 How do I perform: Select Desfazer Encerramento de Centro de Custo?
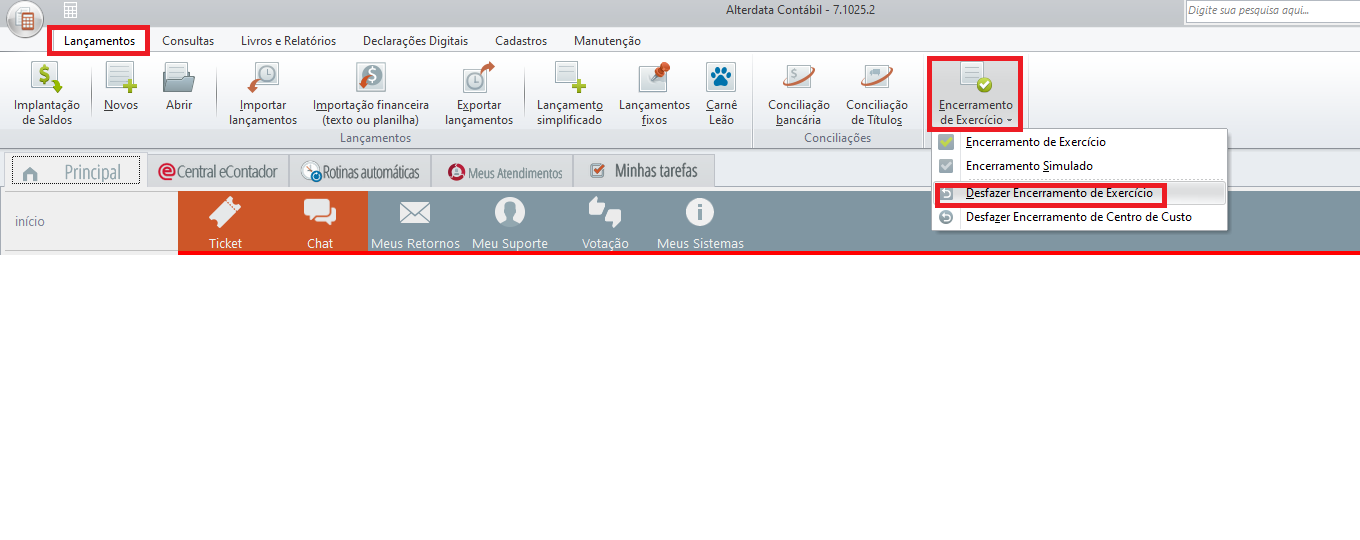[x=1079, y=217]
